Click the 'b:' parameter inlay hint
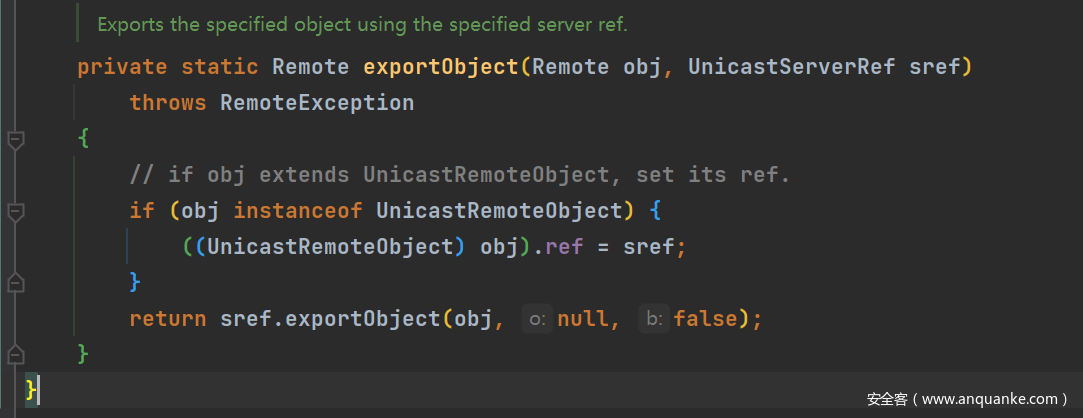 (654, 319)
